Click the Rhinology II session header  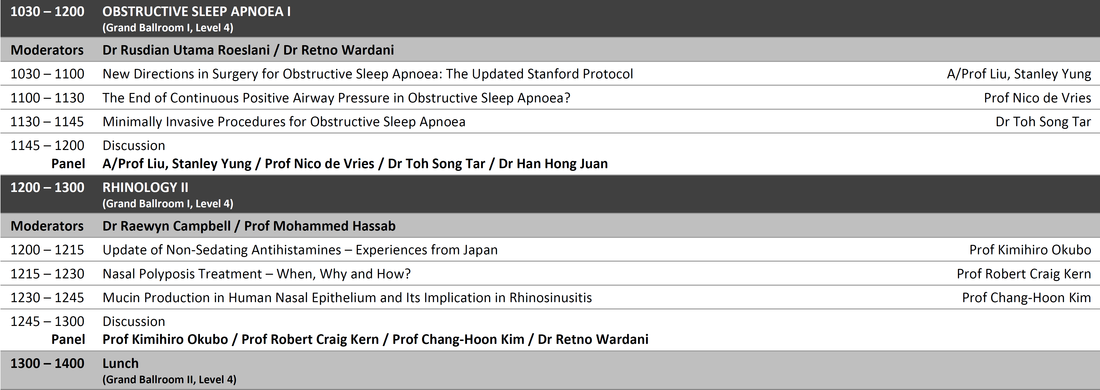pyautogui.click(x=550, y=195)
